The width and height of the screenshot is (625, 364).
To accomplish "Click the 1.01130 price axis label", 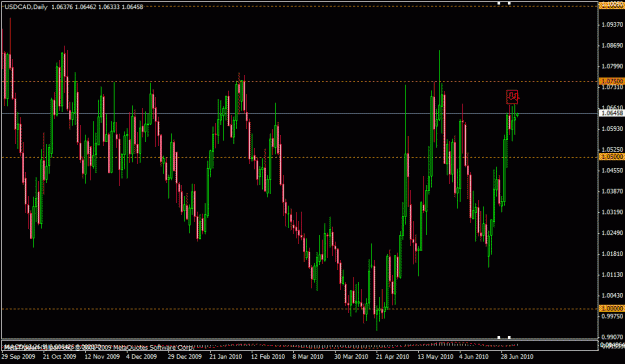I will [612, 275].
